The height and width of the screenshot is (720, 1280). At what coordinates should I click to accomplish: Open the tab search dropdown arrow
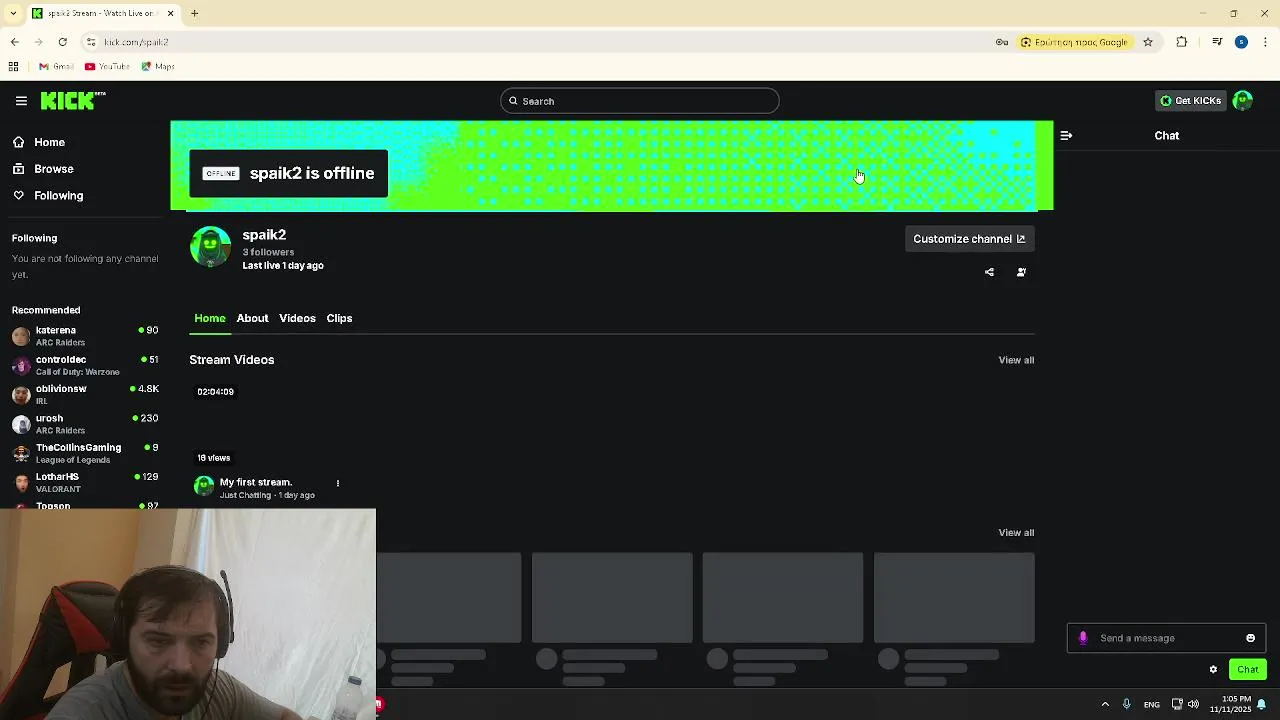[12, 14]
